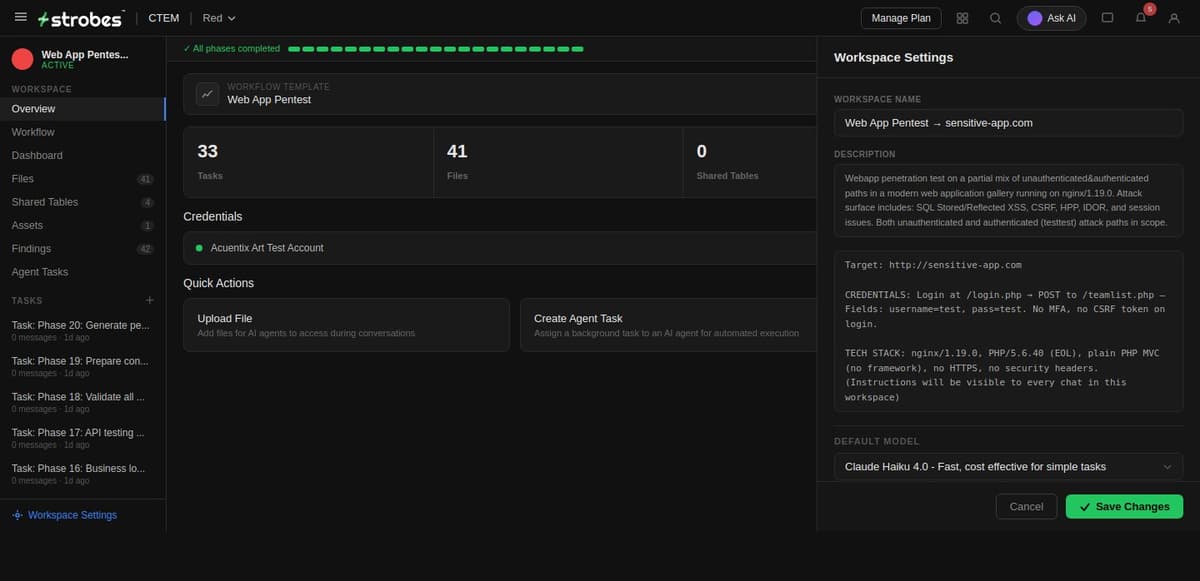This screenshot has width=1200, height=581.
Task: Open the hamburger navigation menu
Action: tap(20, 17)
